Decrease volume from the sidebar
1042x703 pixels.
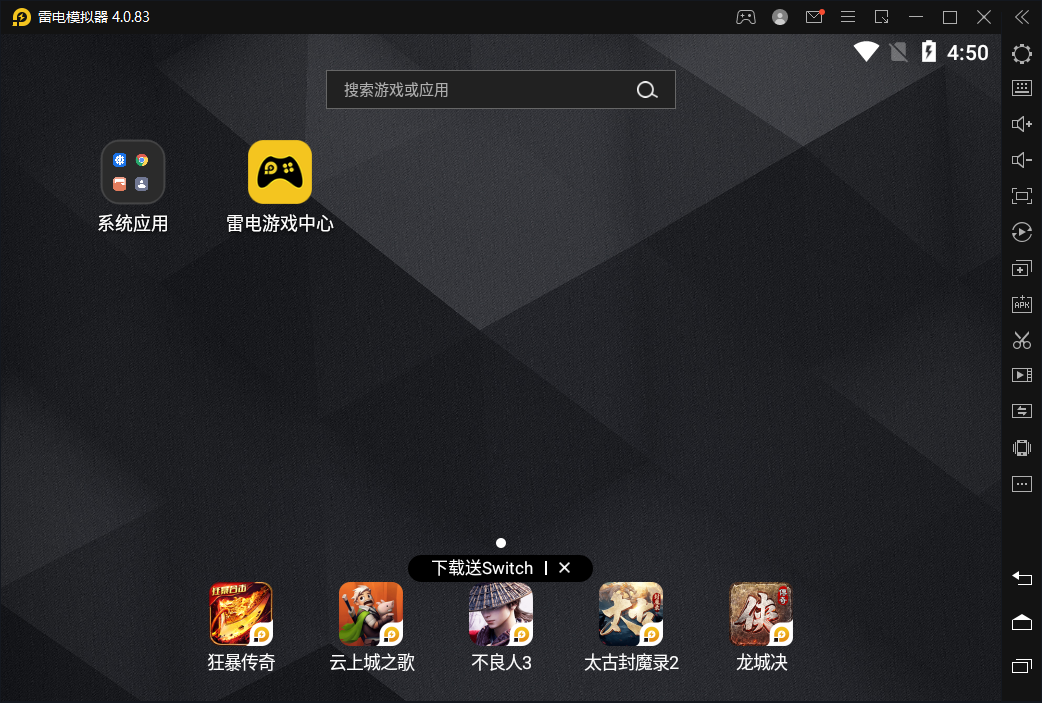(1021, 160)
